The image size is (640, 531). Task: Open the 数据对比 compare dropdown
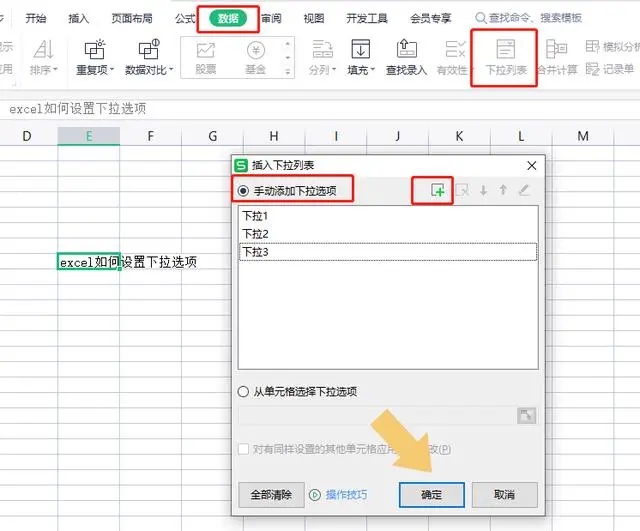(x=149, y=57)
